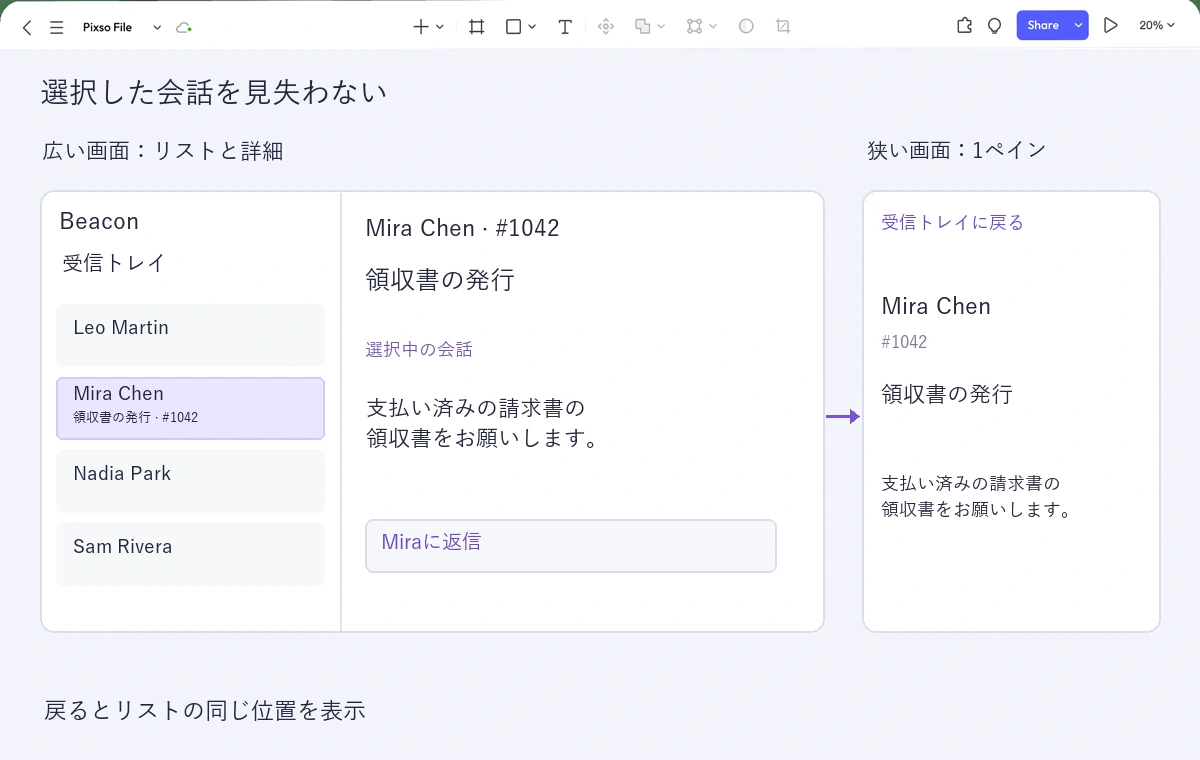
Task: Expand the group selection dropdown arrow
Action: (x=713, y=27)
